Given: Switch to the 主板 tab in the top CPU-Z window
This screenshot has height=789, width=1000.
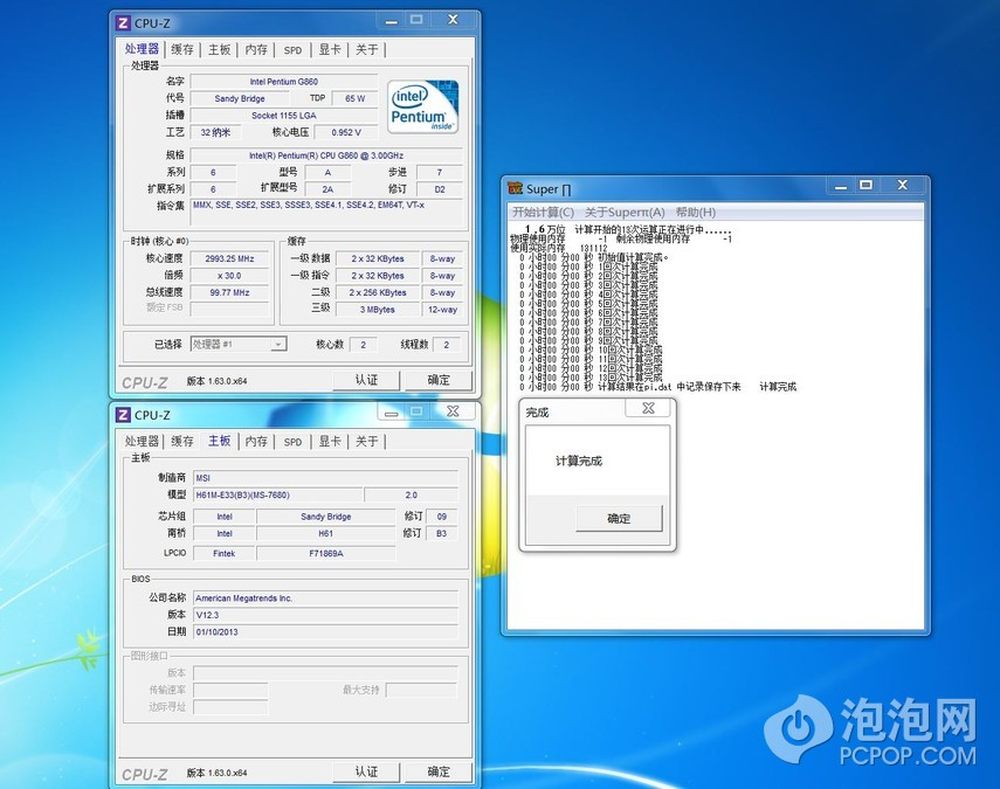Looking at the screenshot, I should point(219,50).
